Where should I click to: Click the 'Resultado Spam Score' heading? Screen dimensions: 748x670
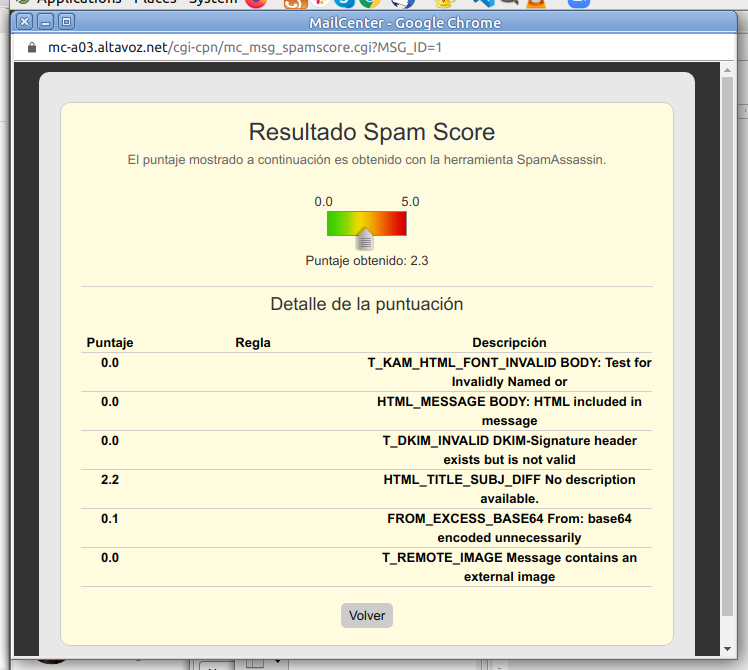point(372,132)
